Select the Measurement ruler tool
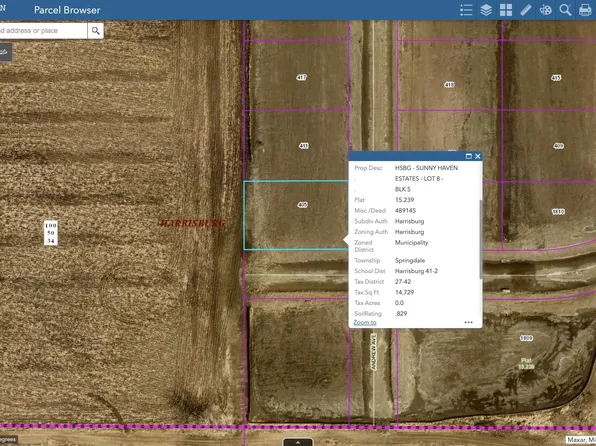Screen dimensions: 596x446 point(525,10)
